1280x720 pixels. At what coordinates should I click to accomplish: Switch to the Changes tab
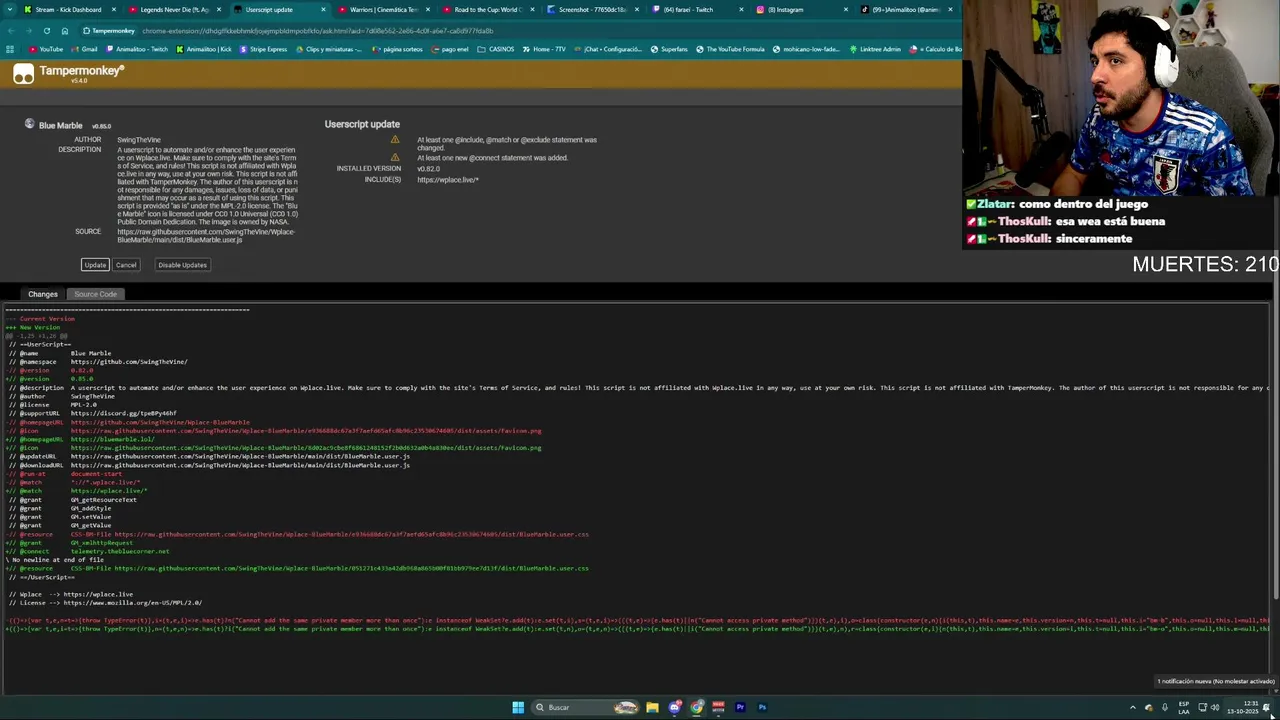coord(43,294)
